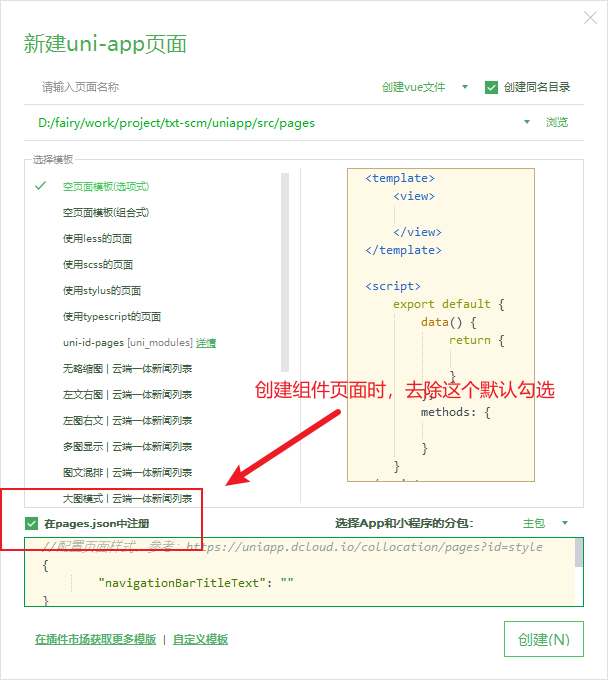Select 空页面模板(组合式) template
Image resolution: width=608 pixels, height=680 pixels.
(x=106, y=212)
